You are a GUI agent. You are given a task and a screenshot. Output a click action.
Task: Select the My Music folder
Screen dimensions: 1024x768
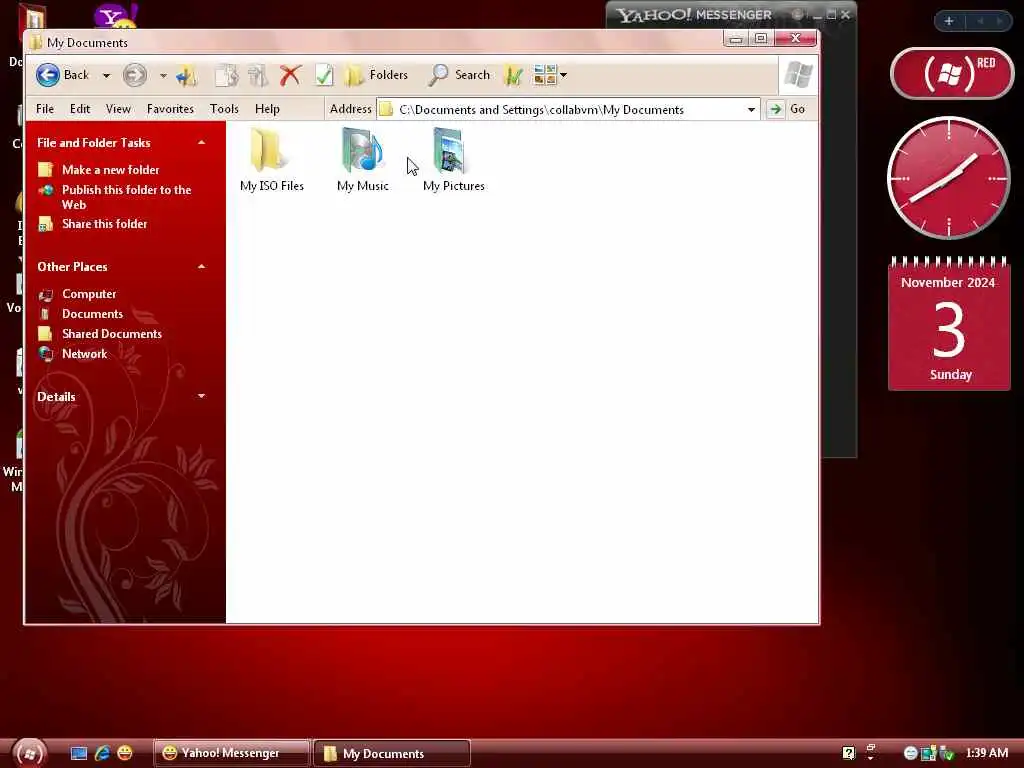tap(362, 160)
